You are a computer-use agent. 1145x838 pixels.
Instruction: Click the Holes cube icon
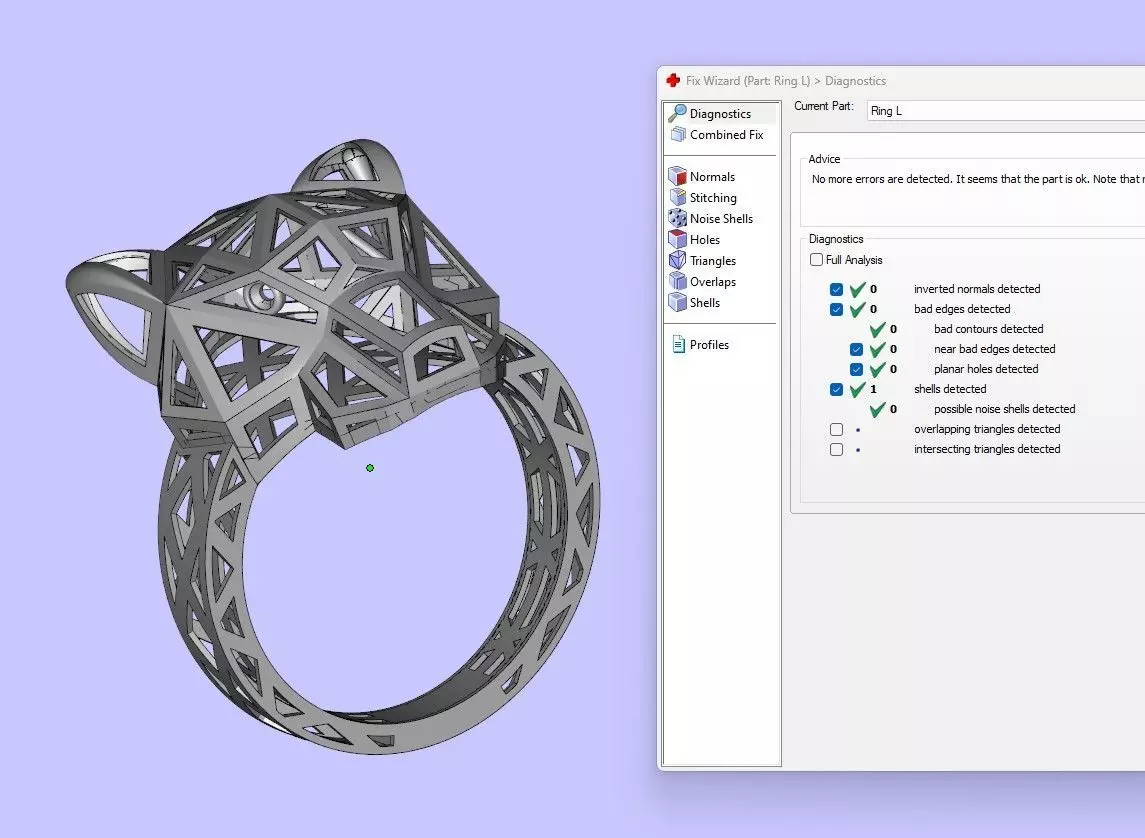678,239
